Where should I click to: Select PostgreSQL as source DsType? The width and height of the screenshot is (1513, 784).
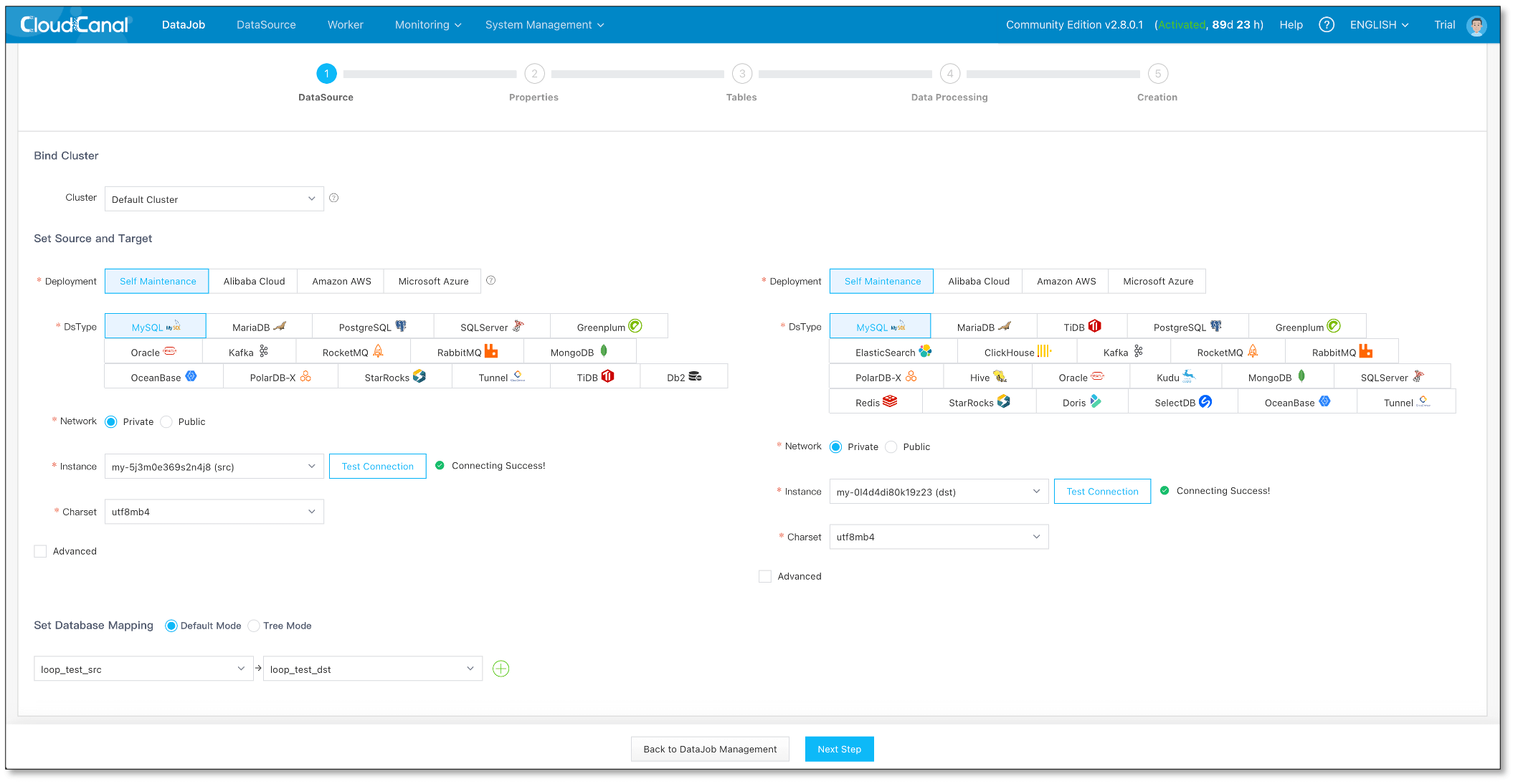(372, 327)
